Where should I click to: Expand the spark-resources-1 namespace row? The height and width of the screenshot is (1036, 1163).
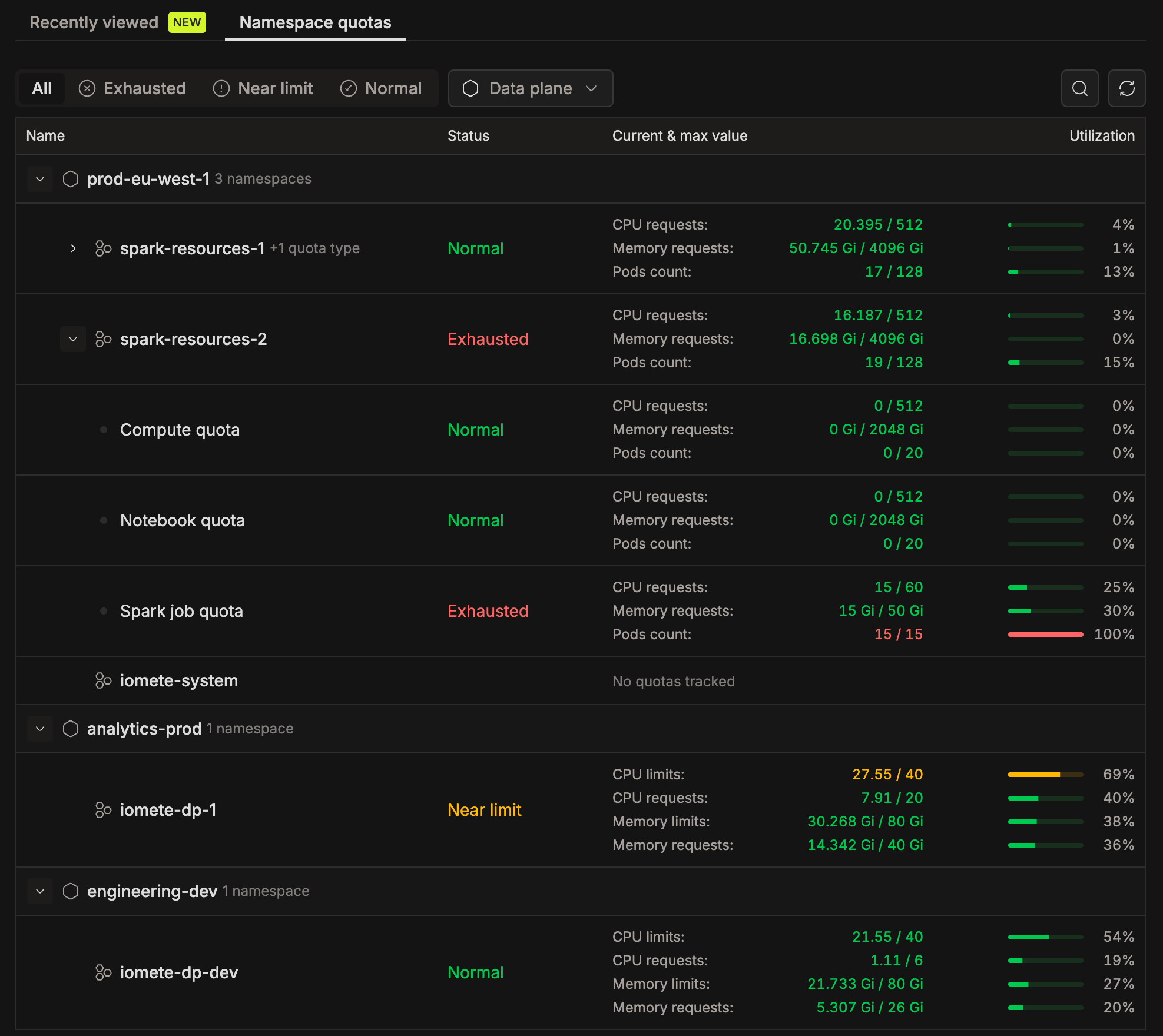coord(73,248)
